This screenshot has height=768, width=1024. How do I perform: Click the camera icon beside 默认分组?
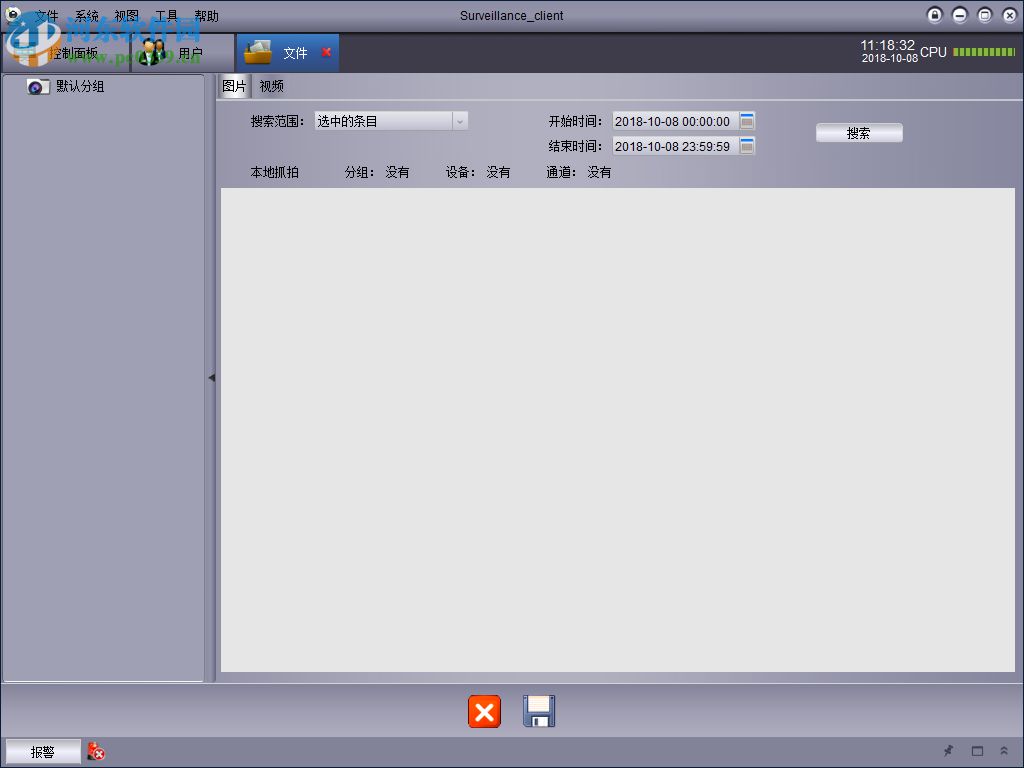point(38,87)
